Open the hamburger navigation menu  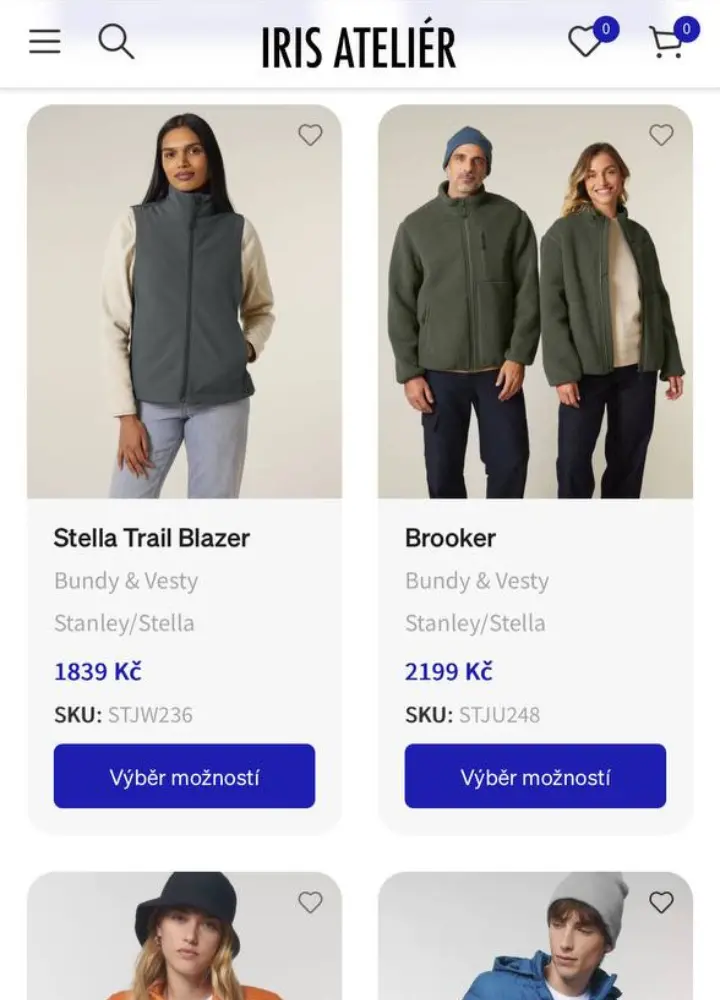(45, 41)
